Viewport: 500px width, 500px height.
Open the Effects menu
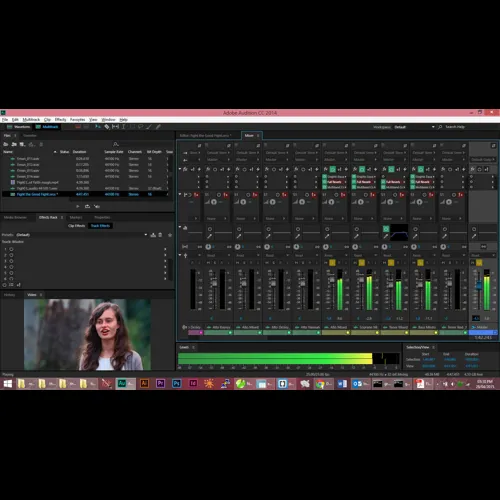coord(60,119)
